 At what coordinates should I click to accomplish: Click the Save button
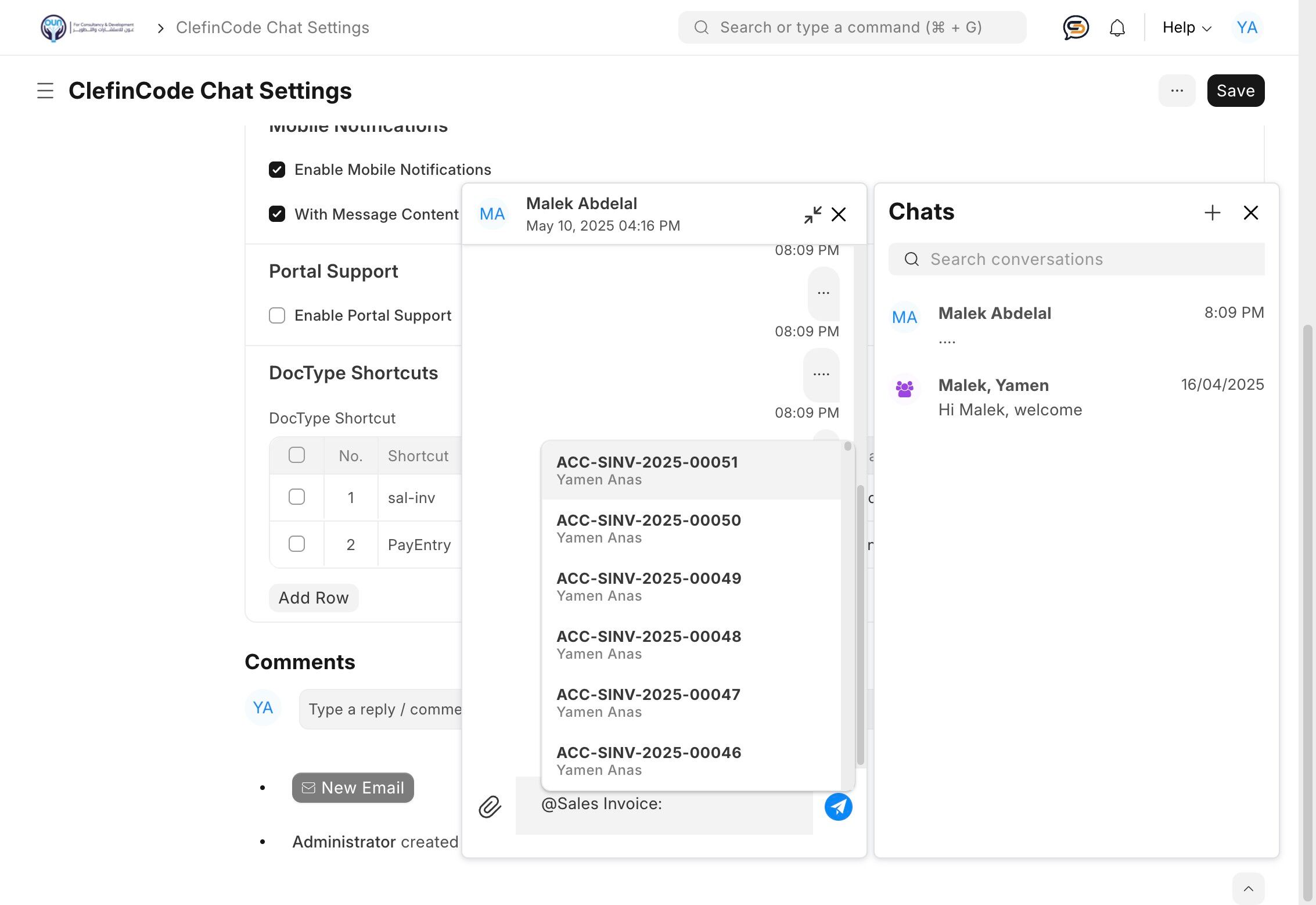pos(1235,91)
